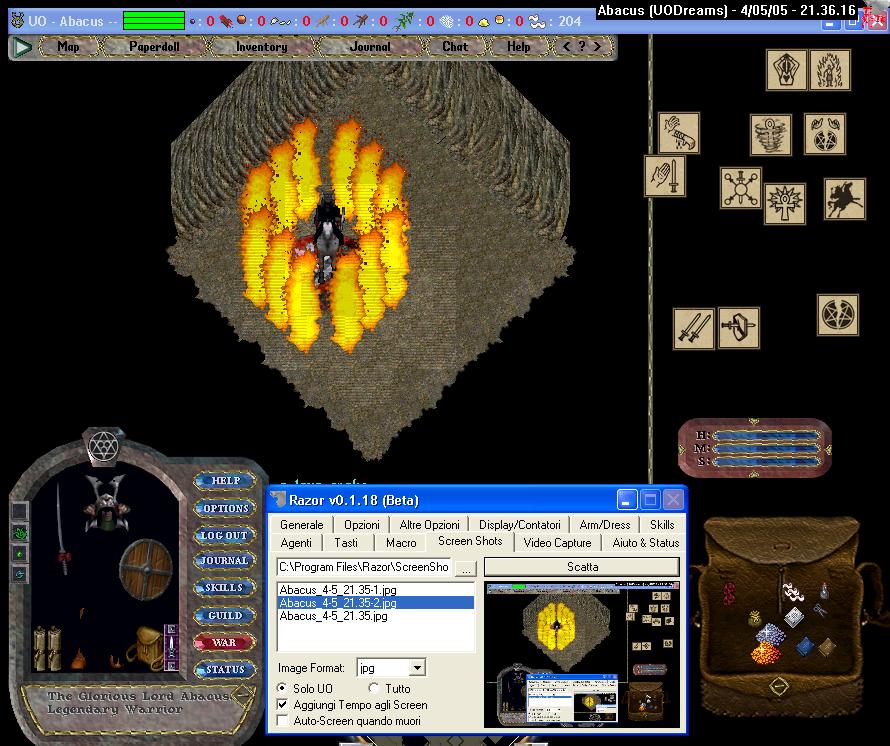Click the blue spellbook in the backpack
The height and width of the screenshot is (746, 890).
[805, 646]
